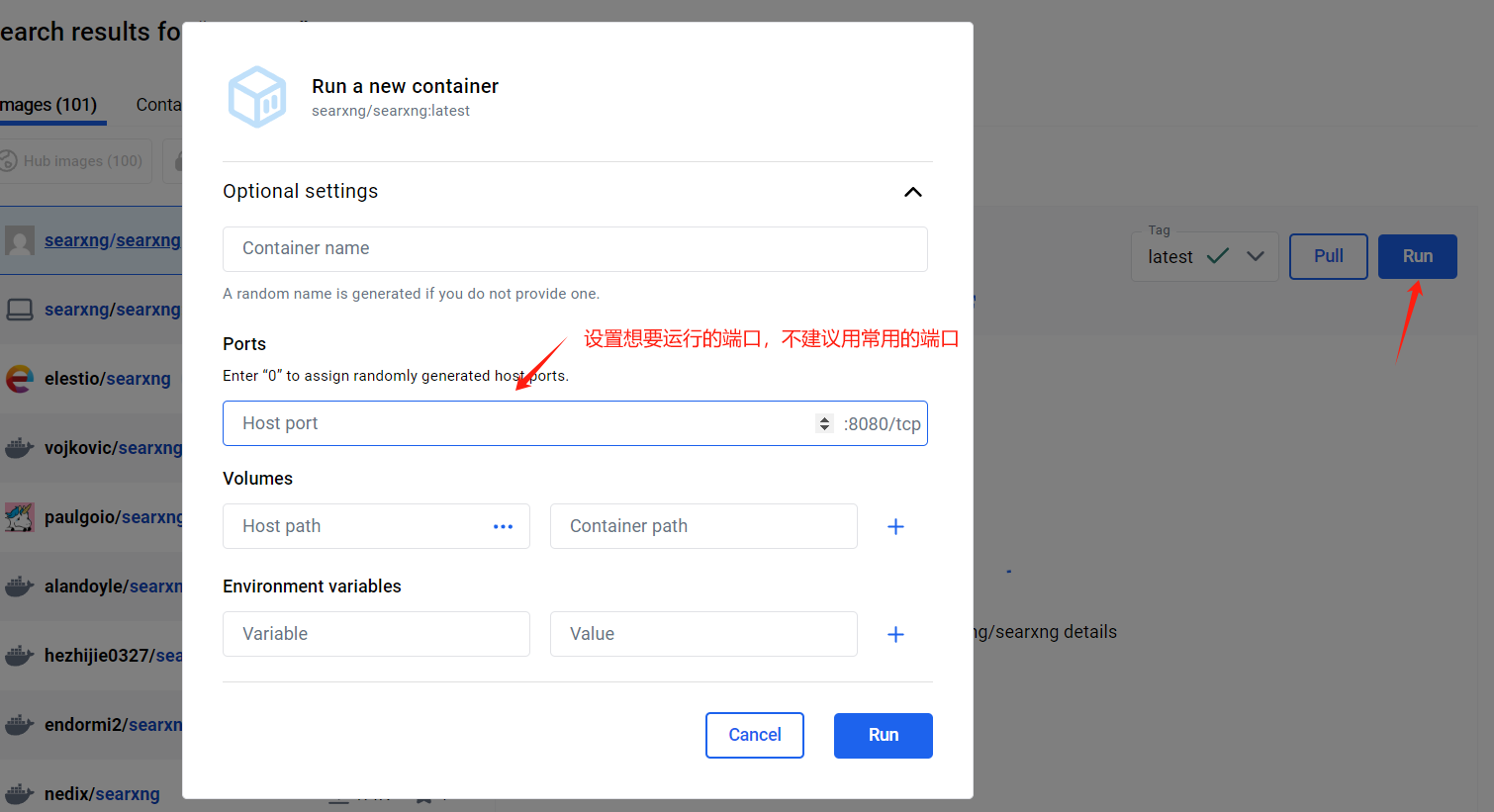
Task: Collapse the Optional settings section
Action: click(912, 192)
